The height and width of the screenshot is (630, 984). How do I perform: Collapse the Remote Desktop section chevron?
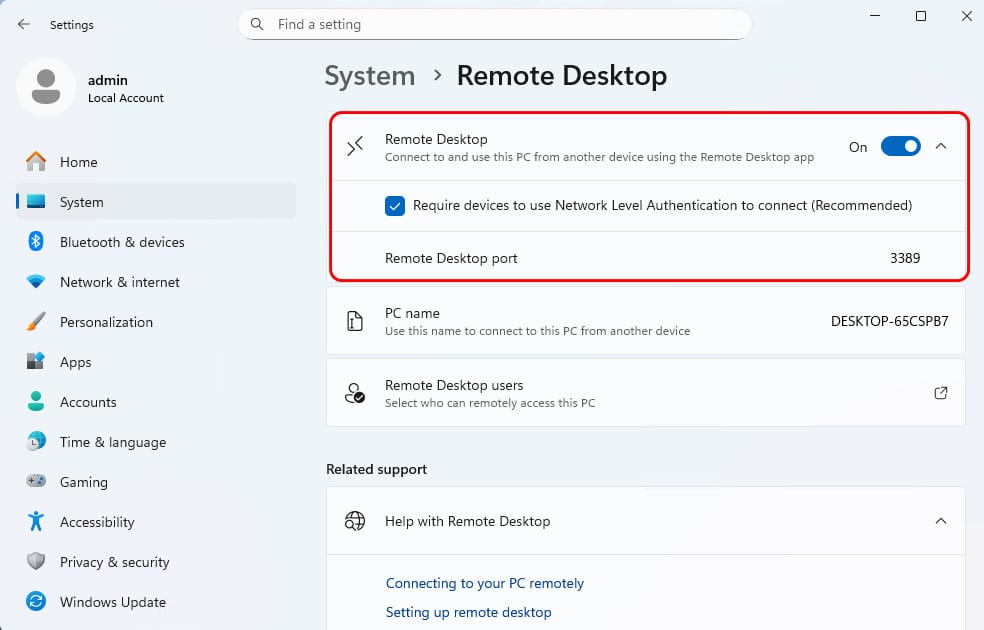click(x=941, y=146)
